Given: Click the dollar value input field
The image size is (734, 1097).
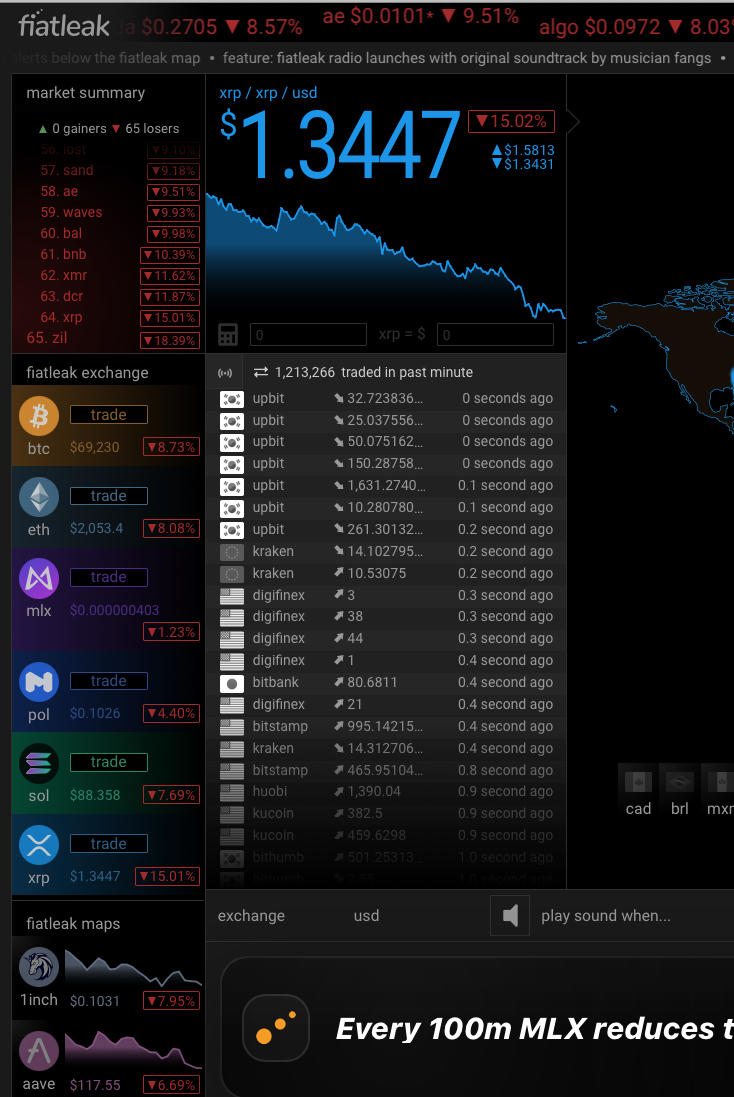Looking at the screenshot, I should (x=495, y=334).
